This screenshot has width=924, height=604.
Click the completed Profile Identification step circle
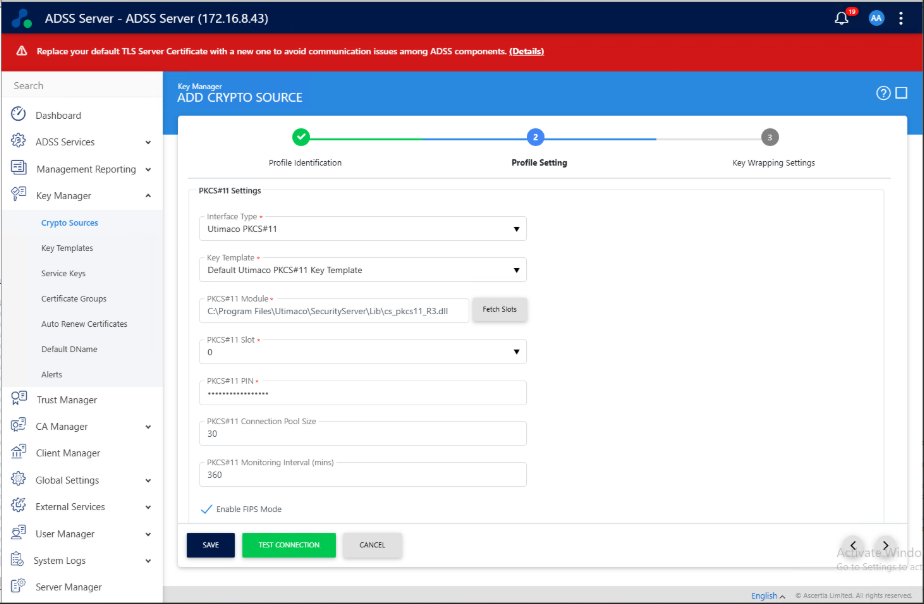coord(301,137)
